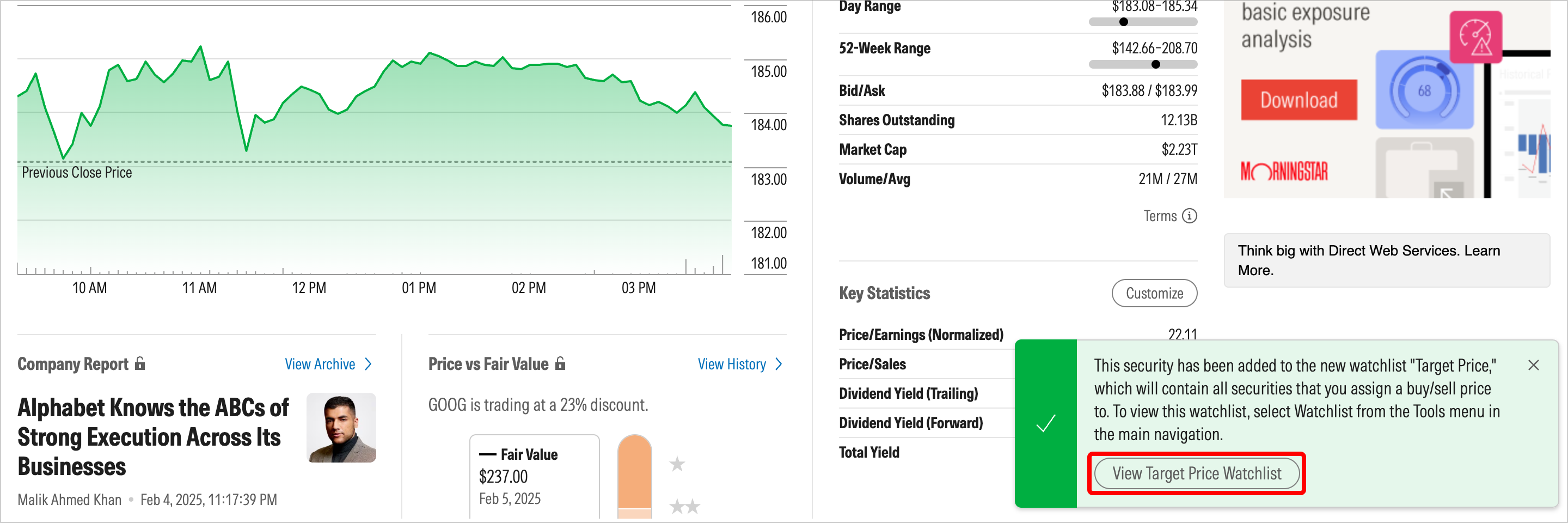Click the single star rating icon
Image resolution: width=1568 pixels, height=523 pixels.
677,465
